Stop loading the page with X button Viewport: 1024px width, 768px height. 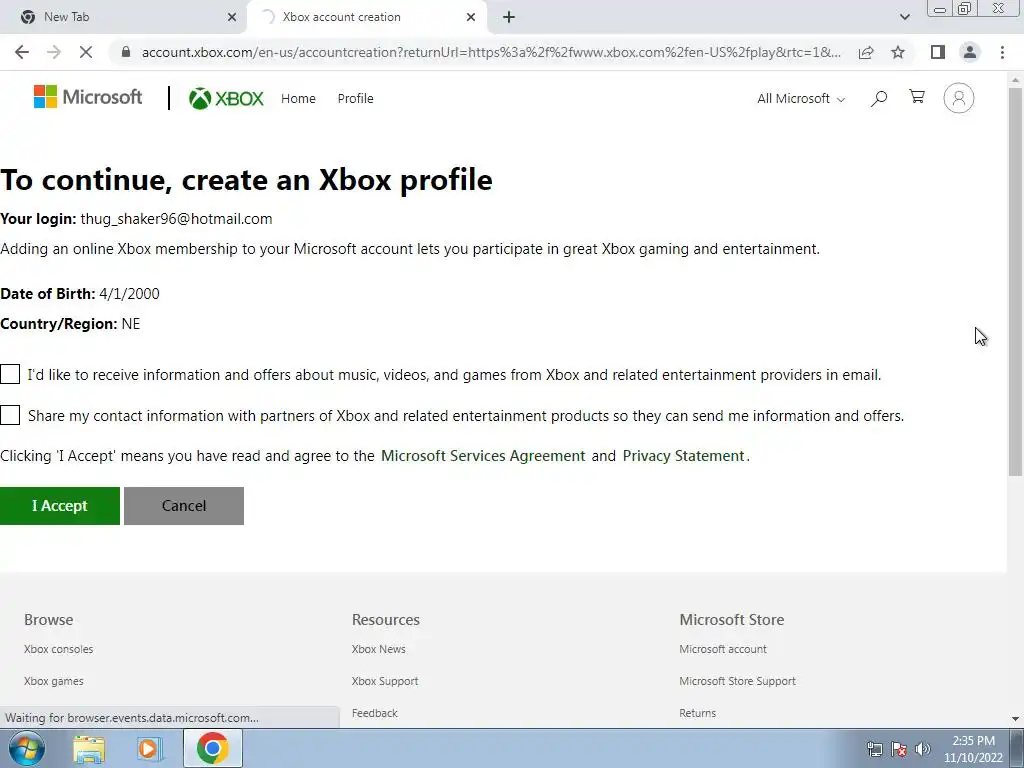click(x=86, y=52)
